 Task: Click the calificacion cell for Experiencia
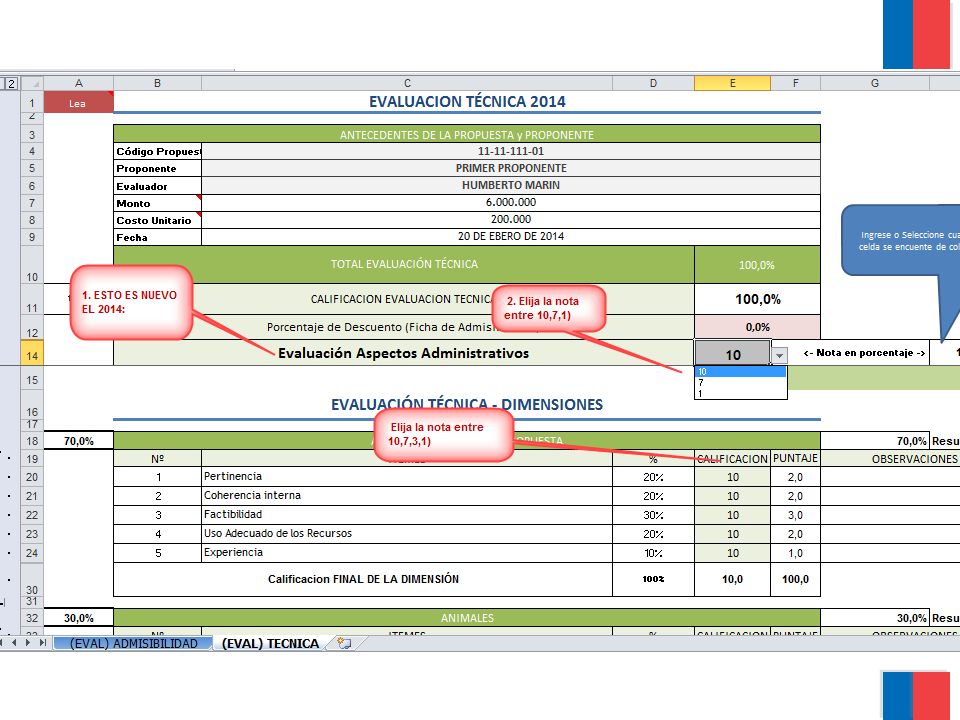[732, 553]
